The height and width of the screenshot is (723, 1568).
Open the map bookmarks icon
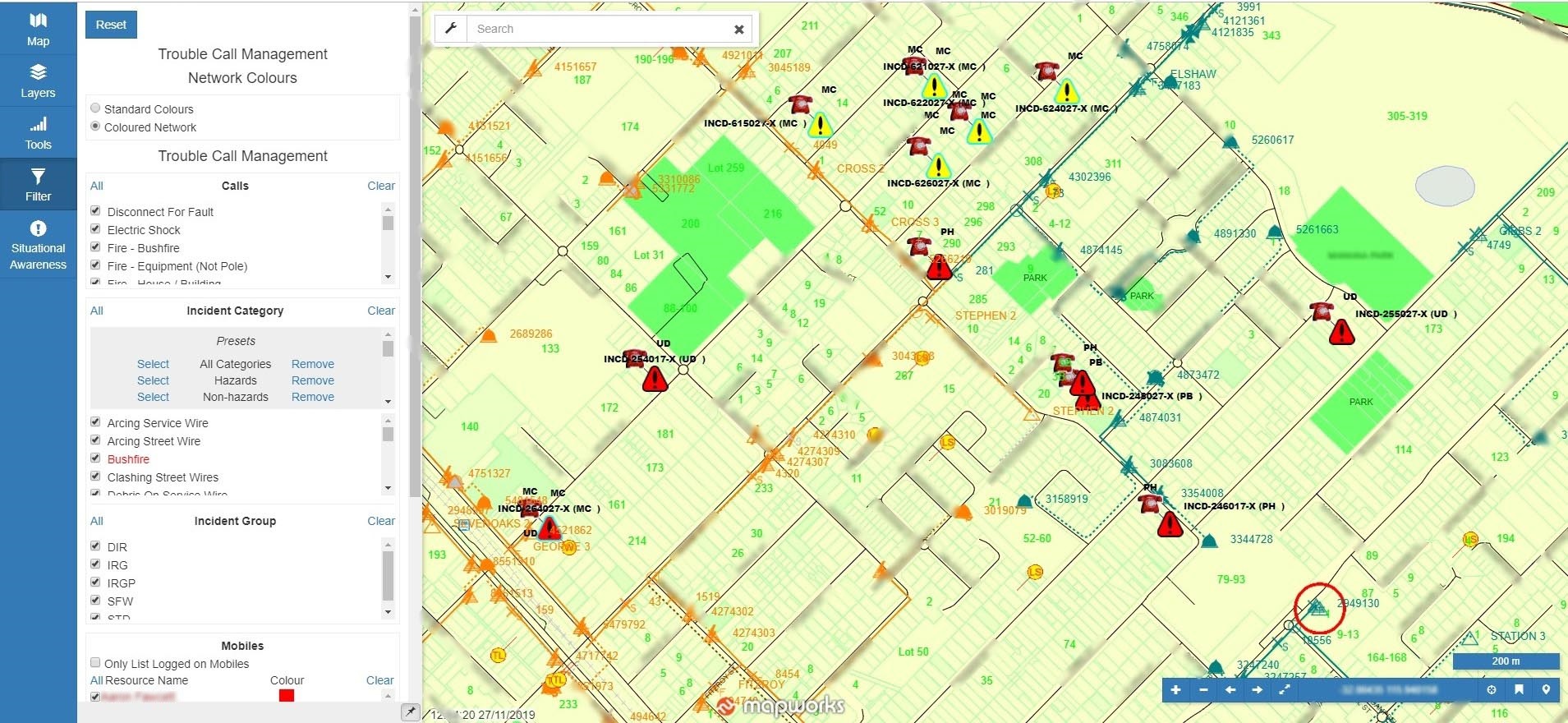click(1519, 690)
